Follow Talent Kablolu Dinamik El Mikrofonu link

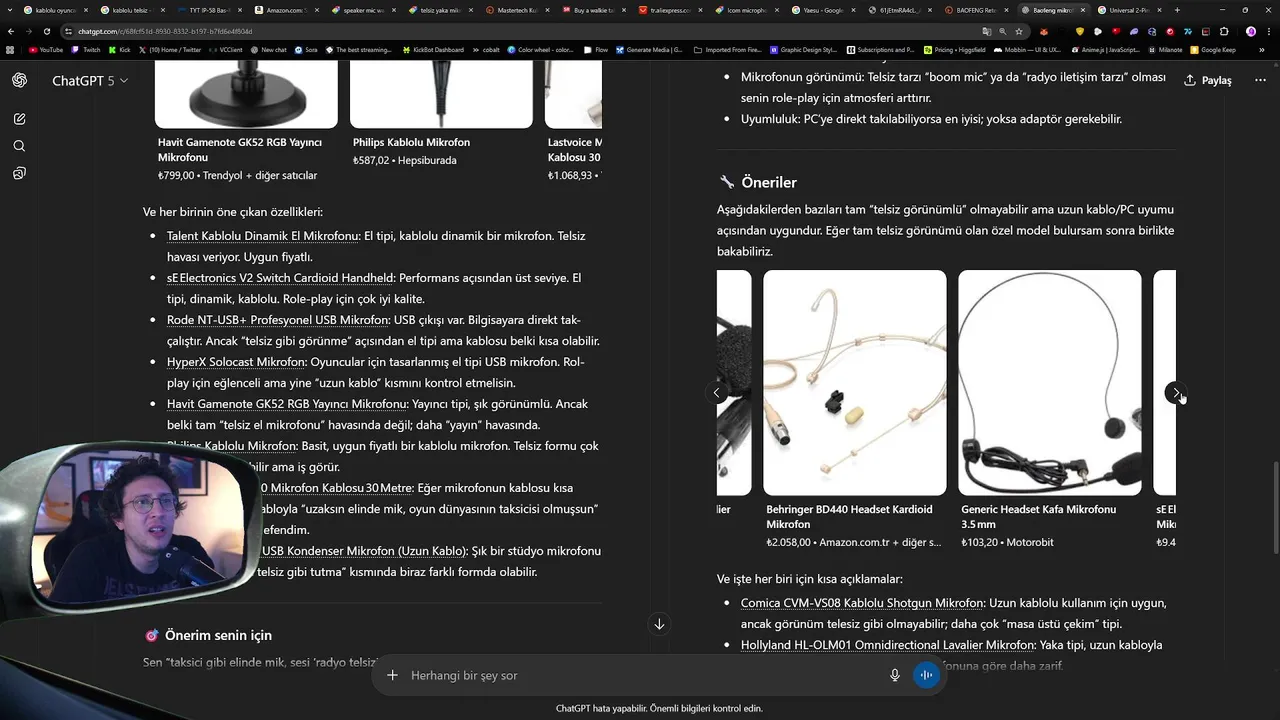[x=263, y=236]
